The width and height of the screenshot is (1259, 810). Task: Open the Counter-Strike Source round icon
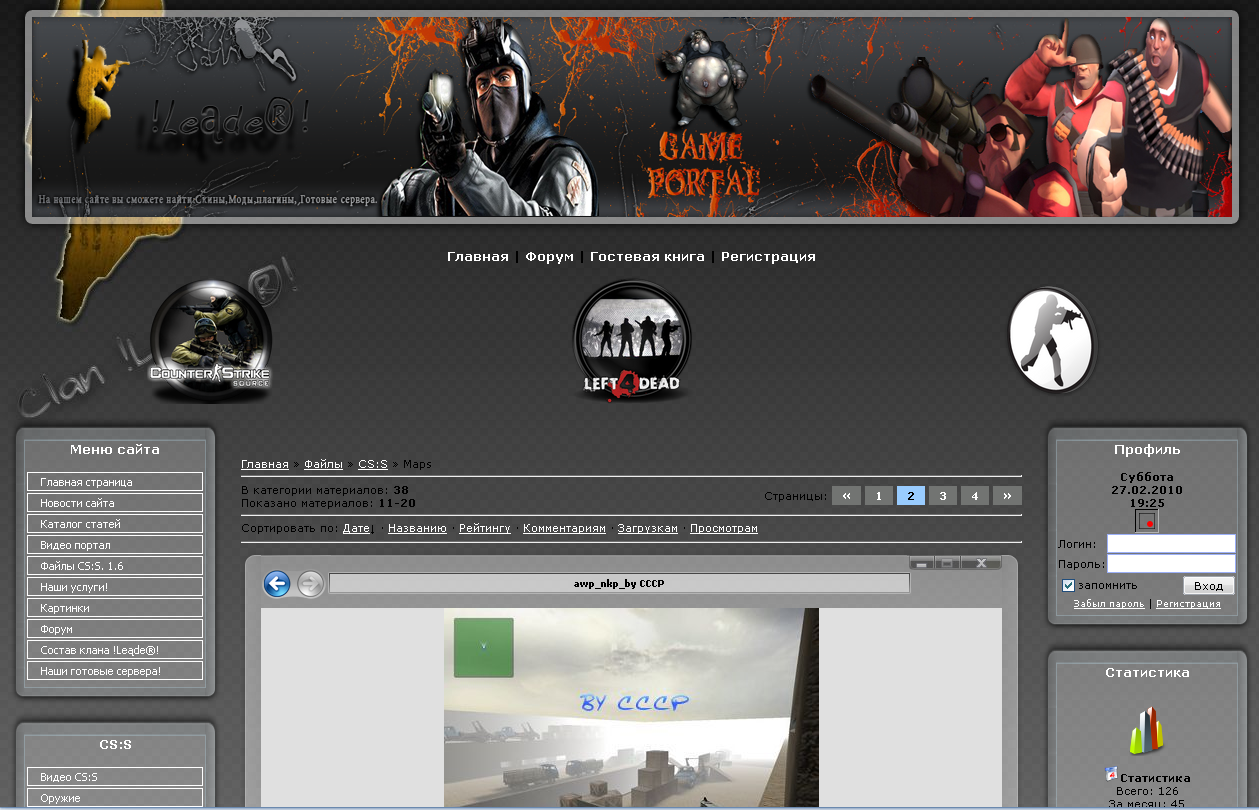(210, 340)
